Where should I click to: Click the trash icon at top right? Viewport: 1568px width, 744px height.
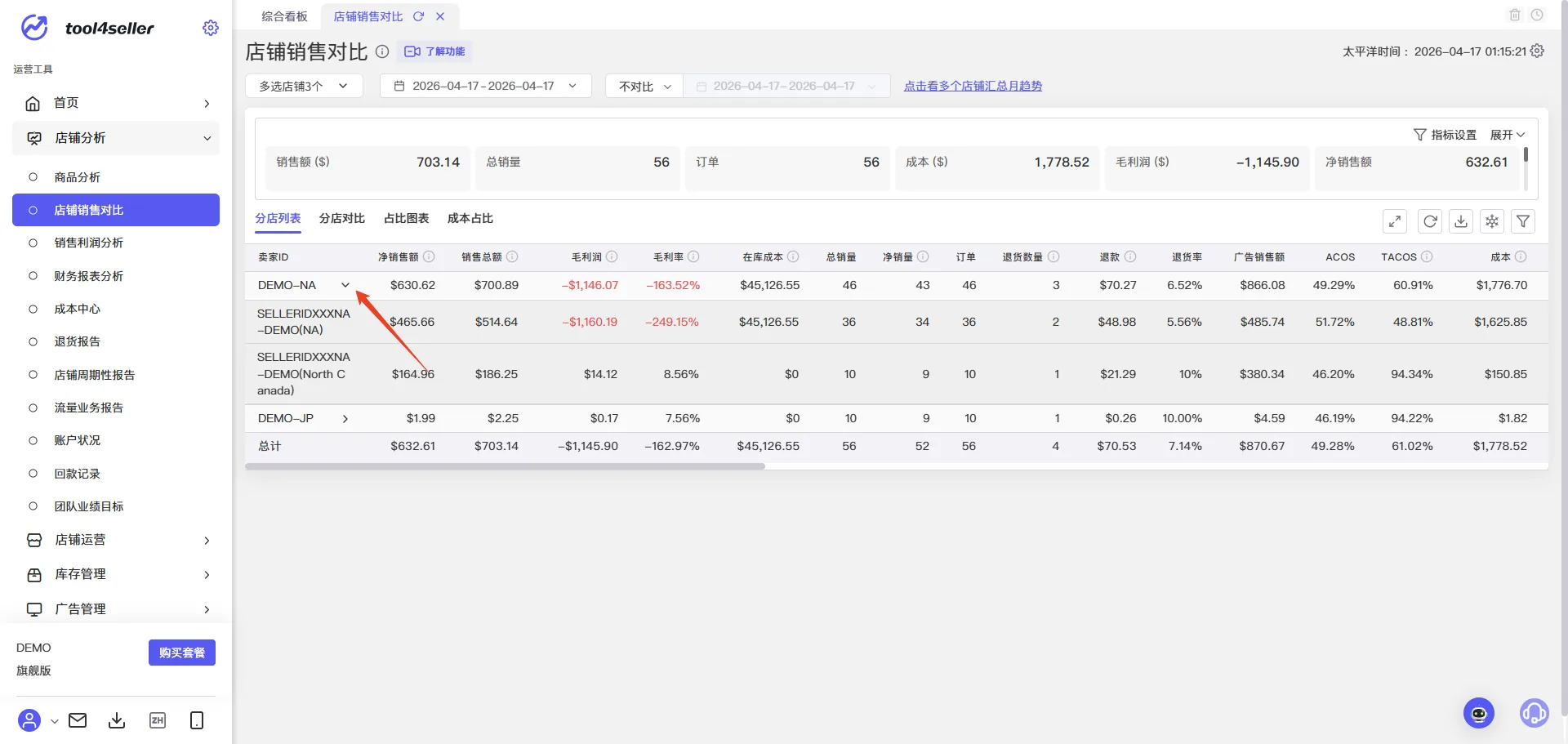tap(1515, 15)
